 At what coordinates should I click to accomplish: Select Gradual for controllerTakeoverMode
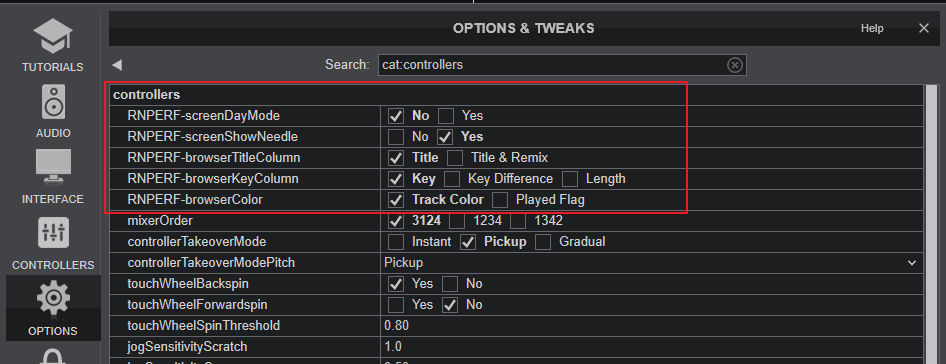click(x=543, y=242)
